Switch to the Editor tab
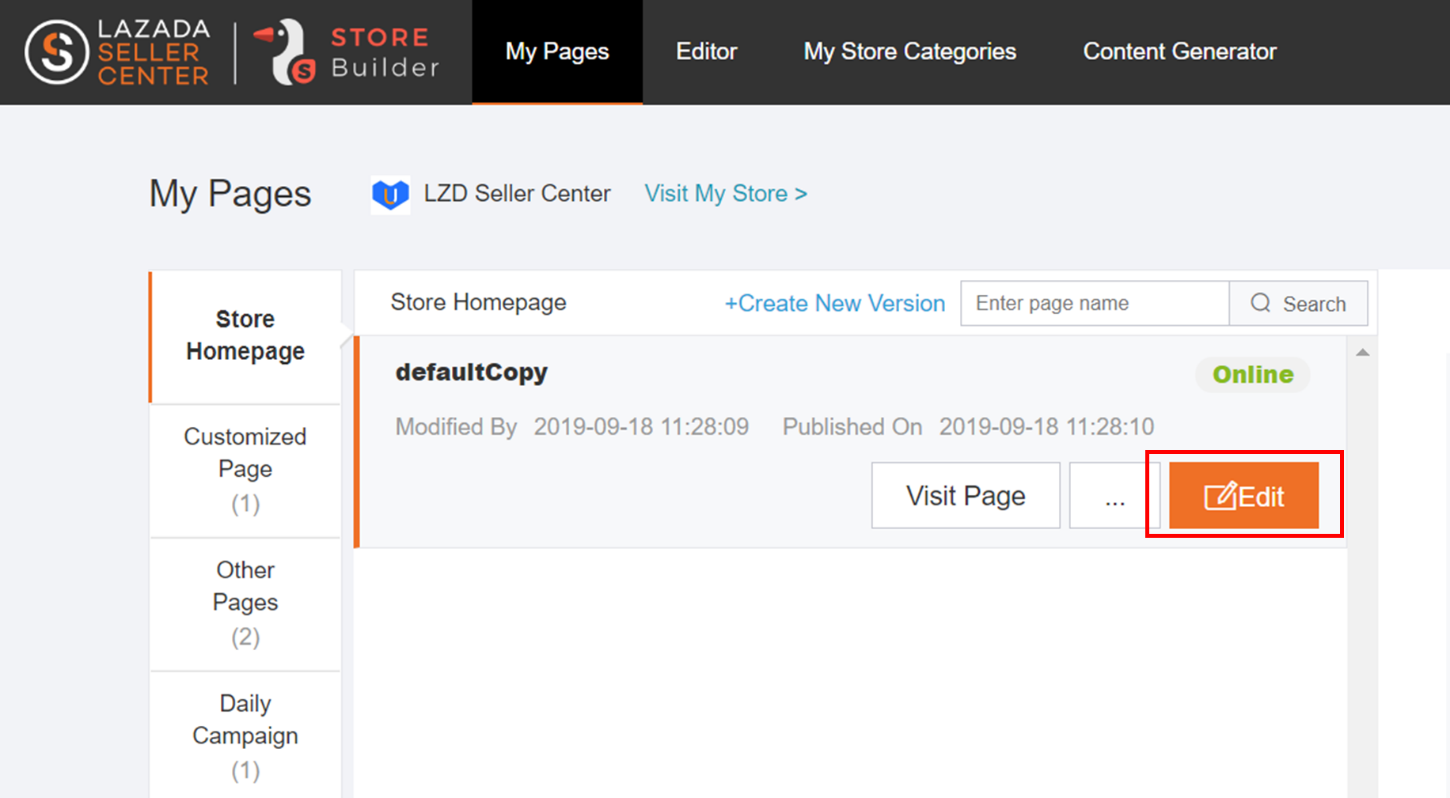Image resolution: width=1450 pixels, height=798 pixels. point(706,51)
